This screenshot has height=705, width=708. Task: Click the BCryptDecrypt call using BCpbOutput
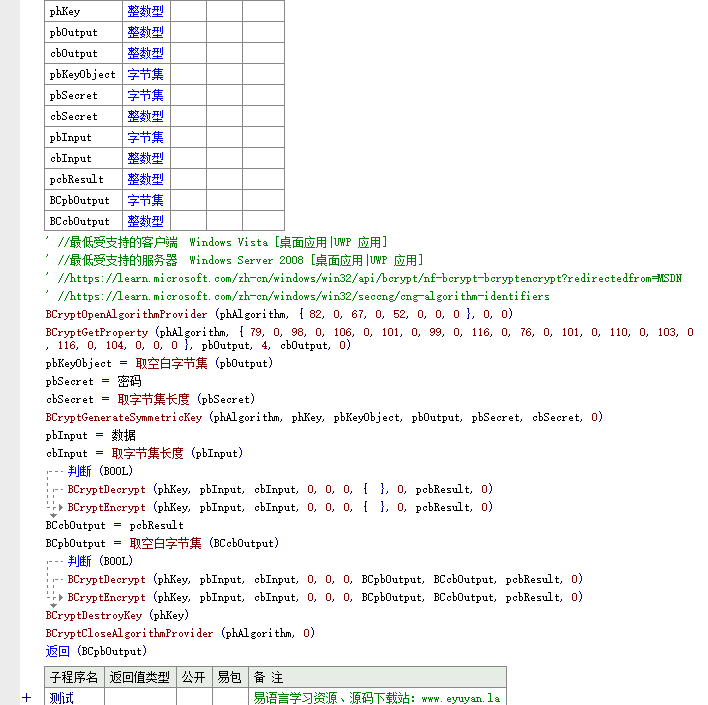pos(325,579)
